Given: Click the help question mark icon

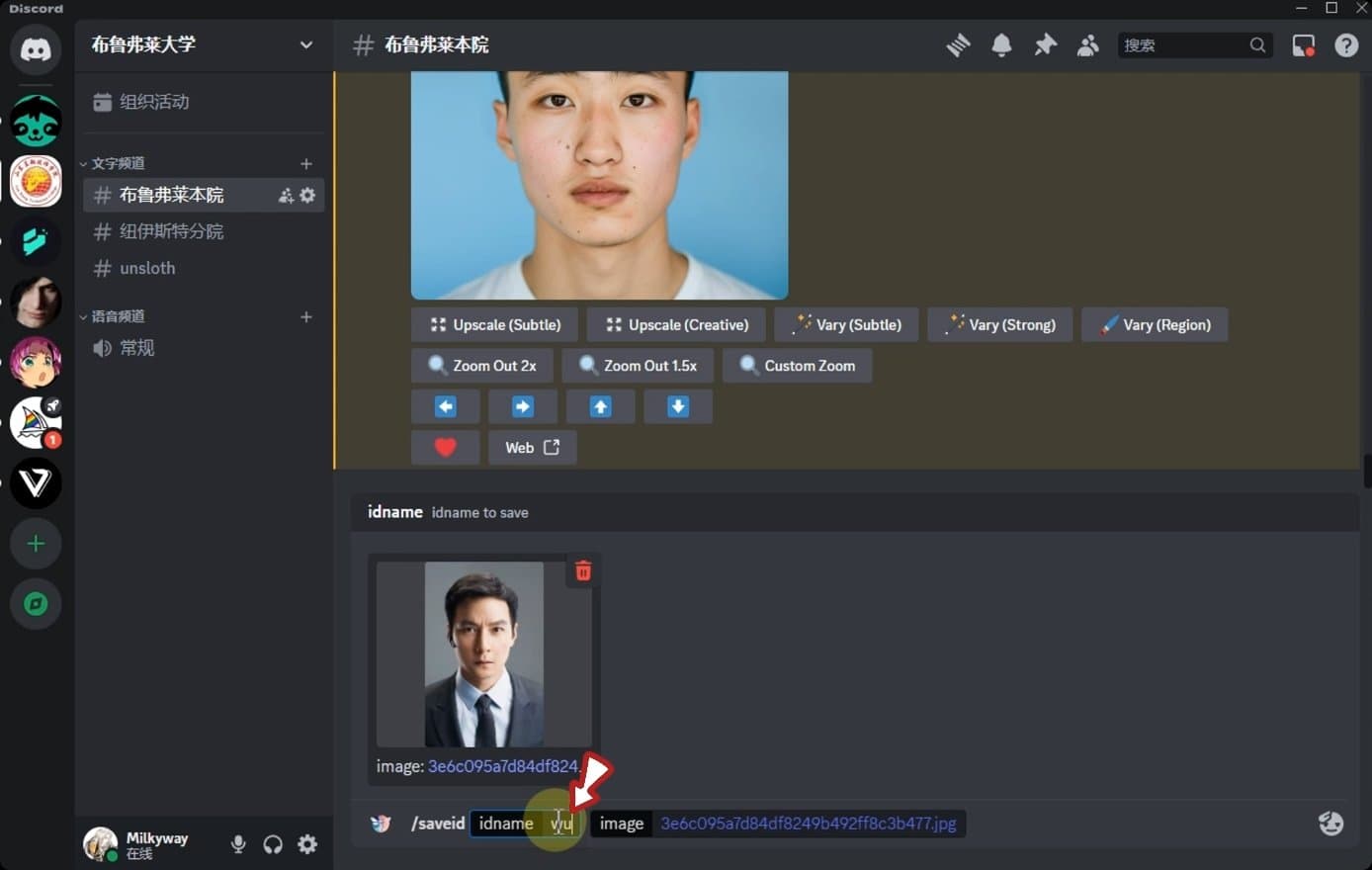Looking at the screenshot, I should 1346,44.
